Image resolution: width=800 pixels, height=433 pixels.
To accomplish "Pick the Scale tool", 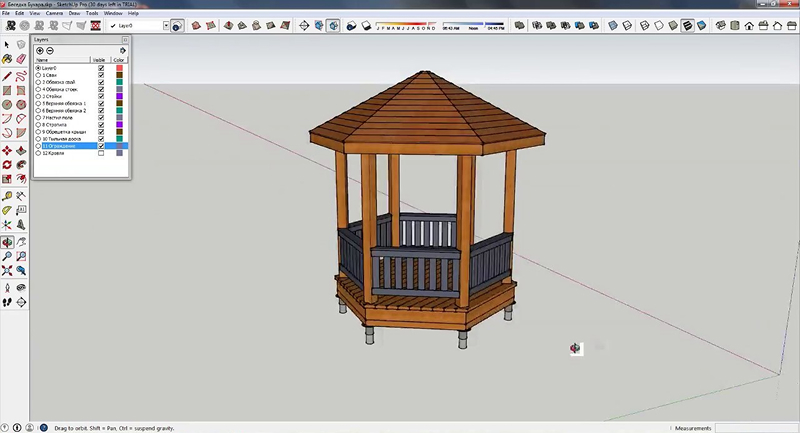I will (x=7, y=179).
